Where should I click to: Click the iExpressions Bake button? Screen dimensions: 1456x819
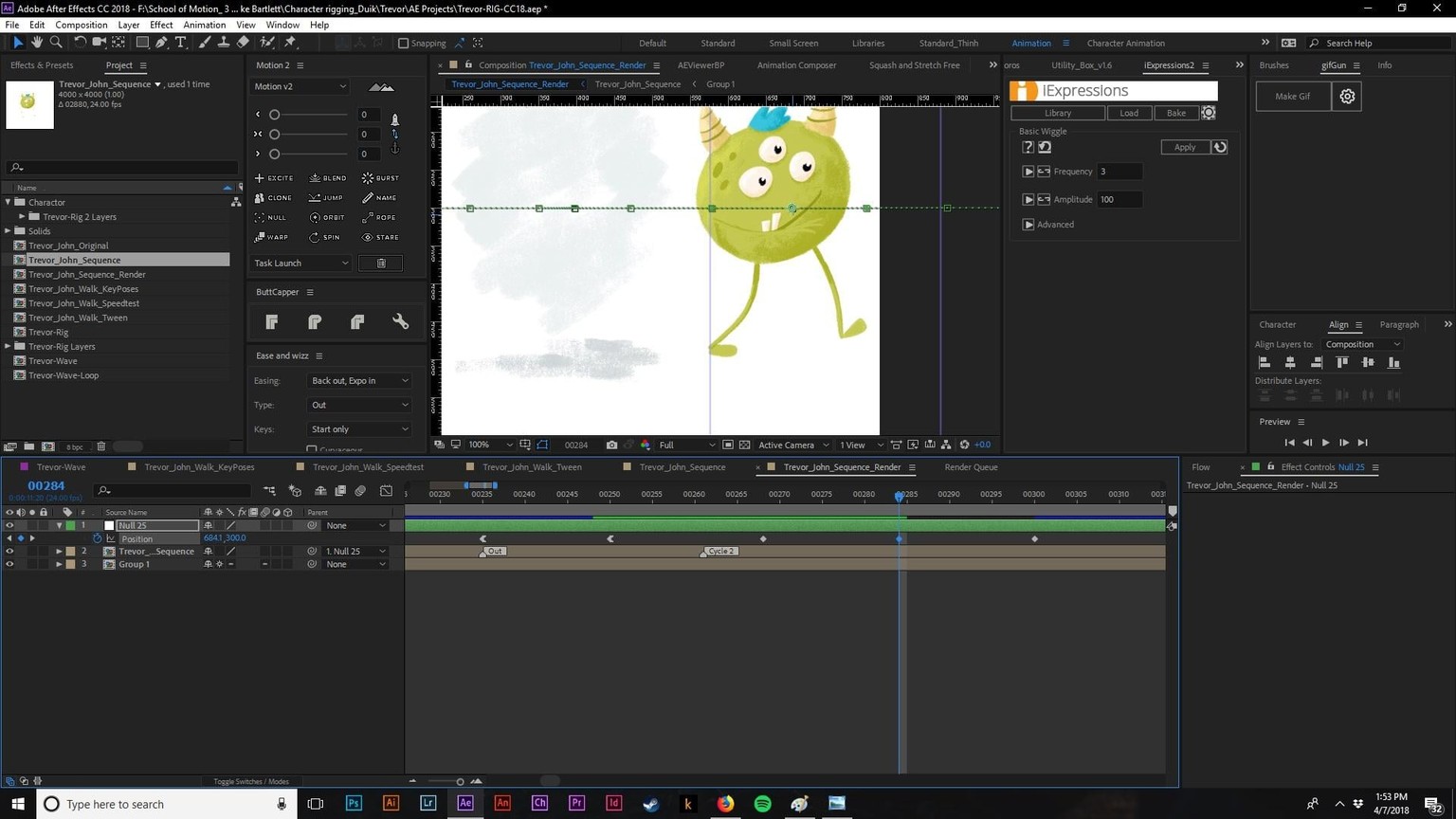(x=1176, y=113)
